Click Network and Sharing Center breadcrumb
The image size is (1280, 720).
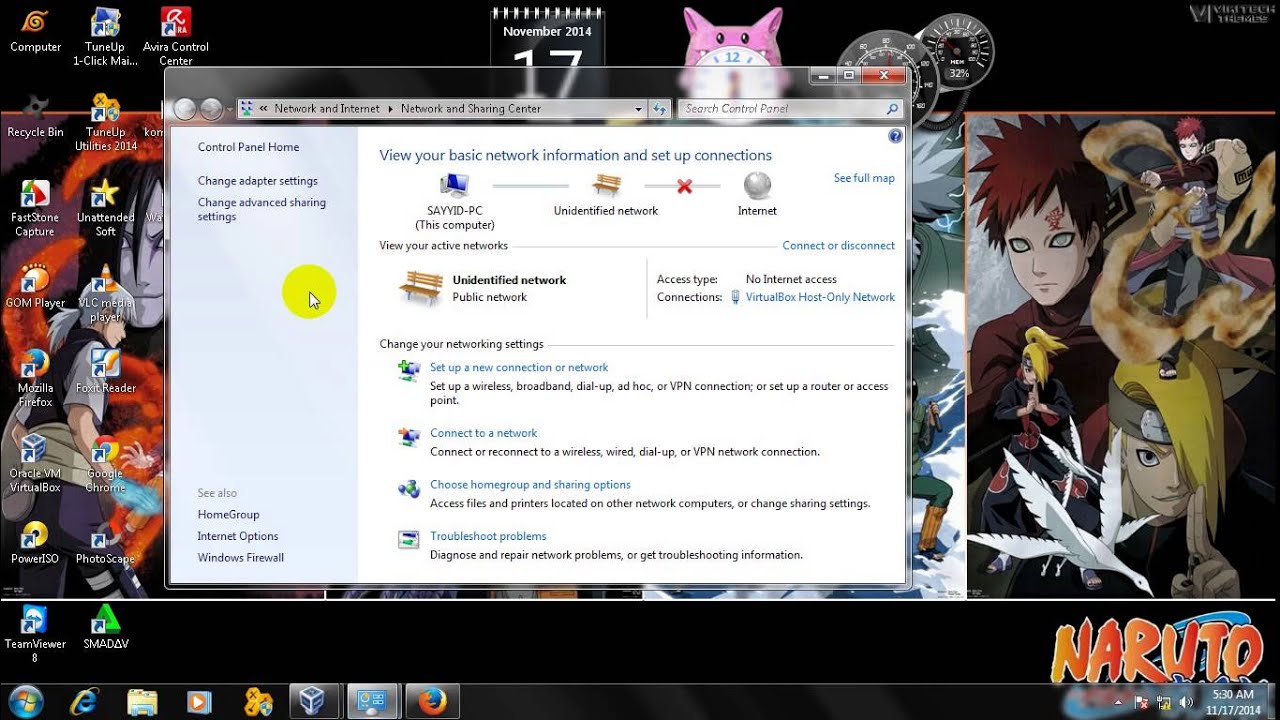[471, 109]
